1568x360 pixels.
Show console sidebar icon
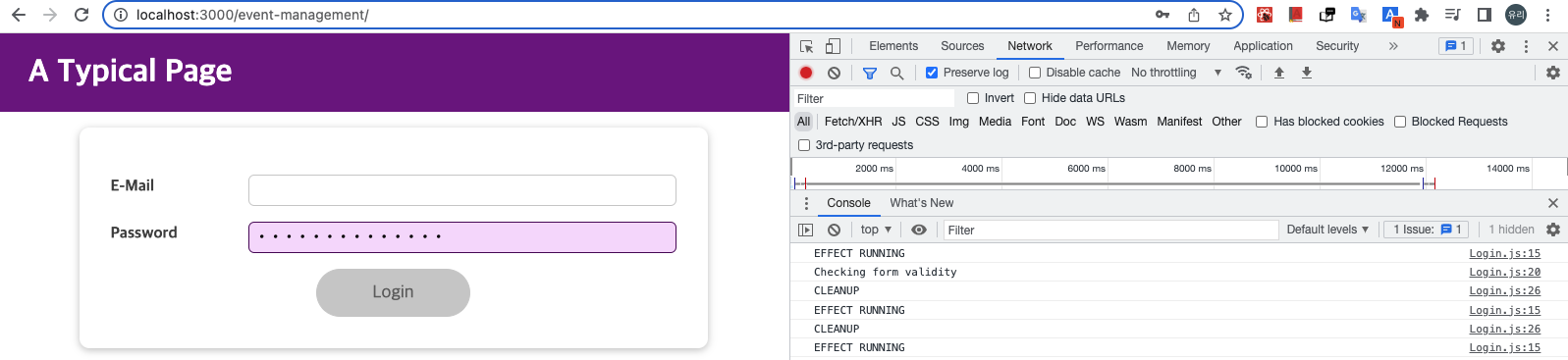coord(806,230)
